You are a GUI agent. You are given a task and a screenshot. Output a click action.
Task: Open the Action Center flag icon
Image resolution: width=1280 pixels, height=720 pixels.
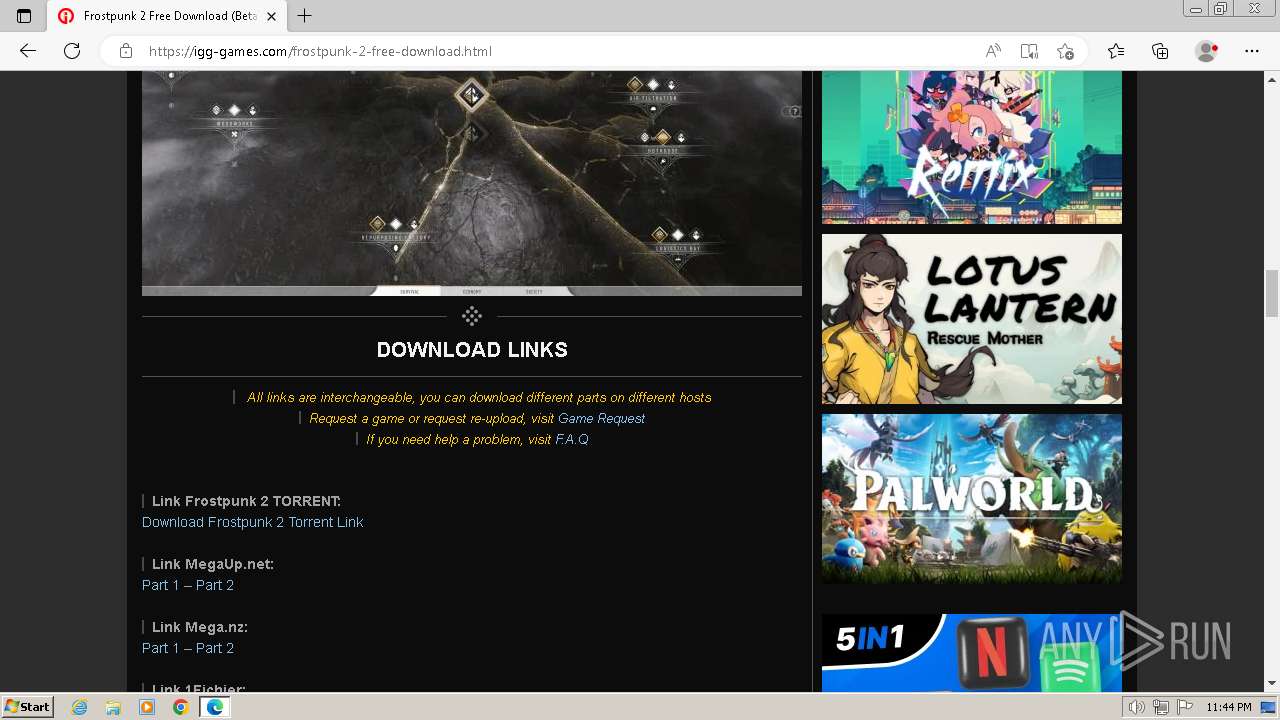point(1184,707)
